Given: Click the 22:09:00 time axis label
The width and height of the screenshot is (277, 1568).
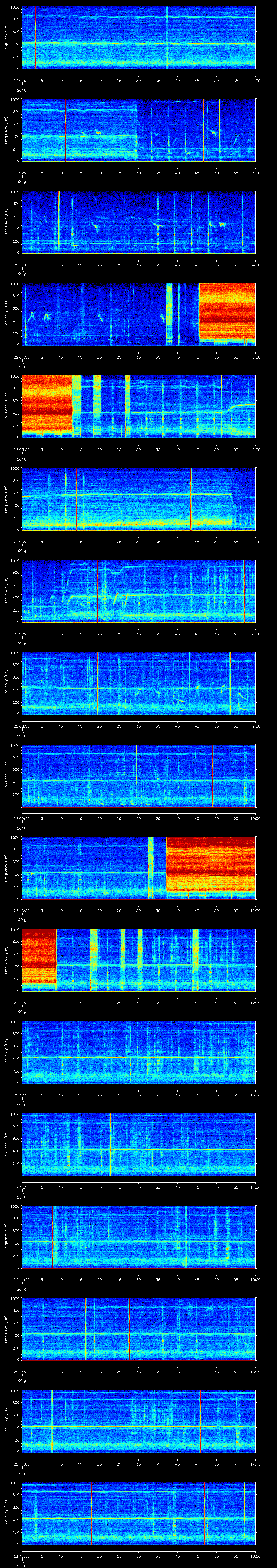Looking at the screenshot, I should [x=21, y=818].
